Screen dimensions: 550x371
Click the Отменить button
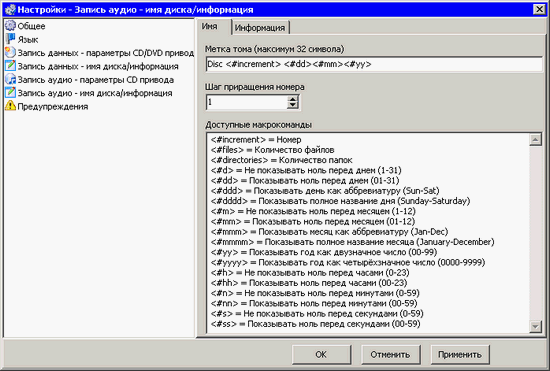click(x=390, y=355)
